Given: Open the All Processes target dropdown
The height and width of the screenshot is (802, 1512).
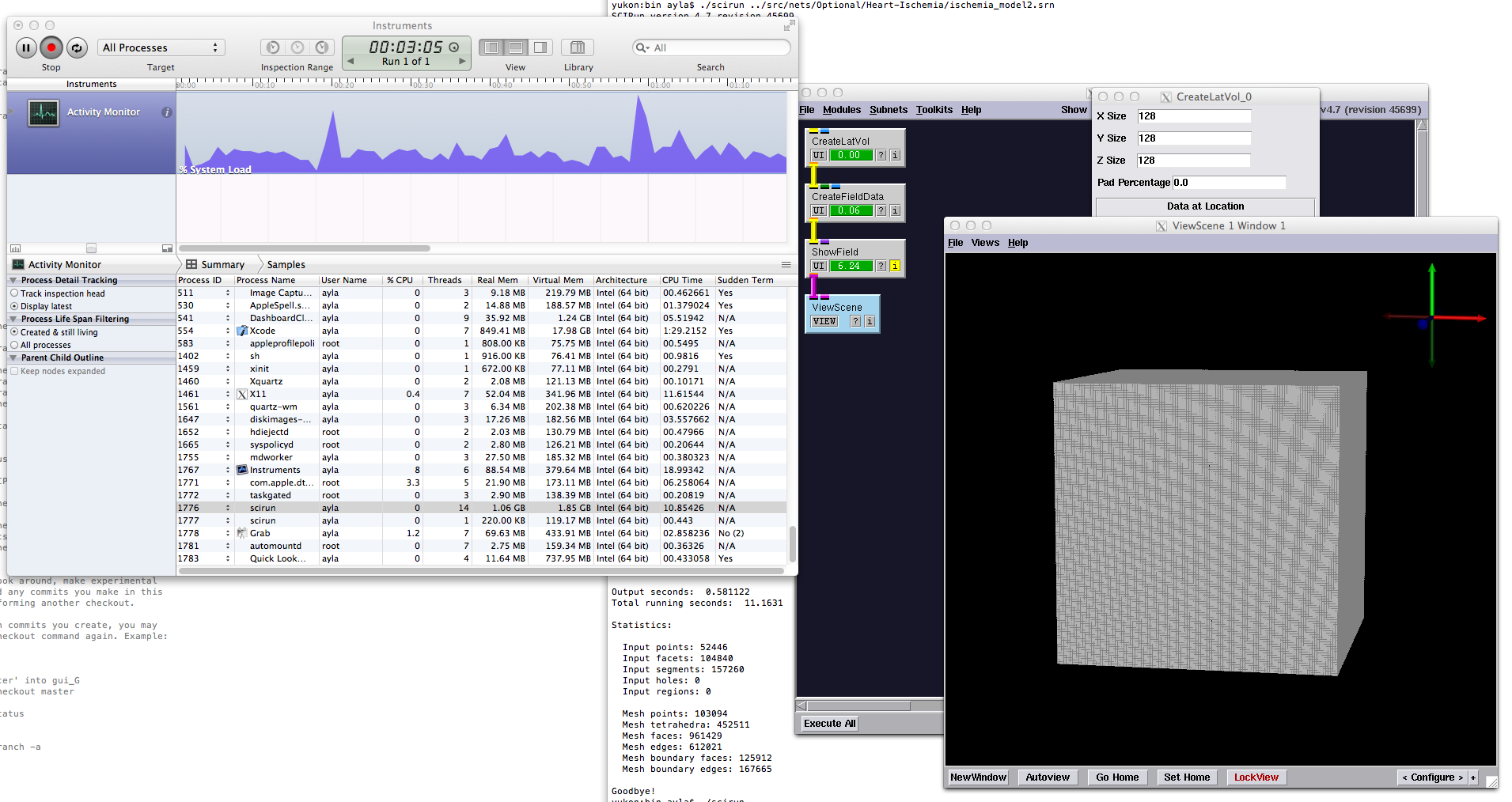Looking at the screenshot, I should coord(161,47).
